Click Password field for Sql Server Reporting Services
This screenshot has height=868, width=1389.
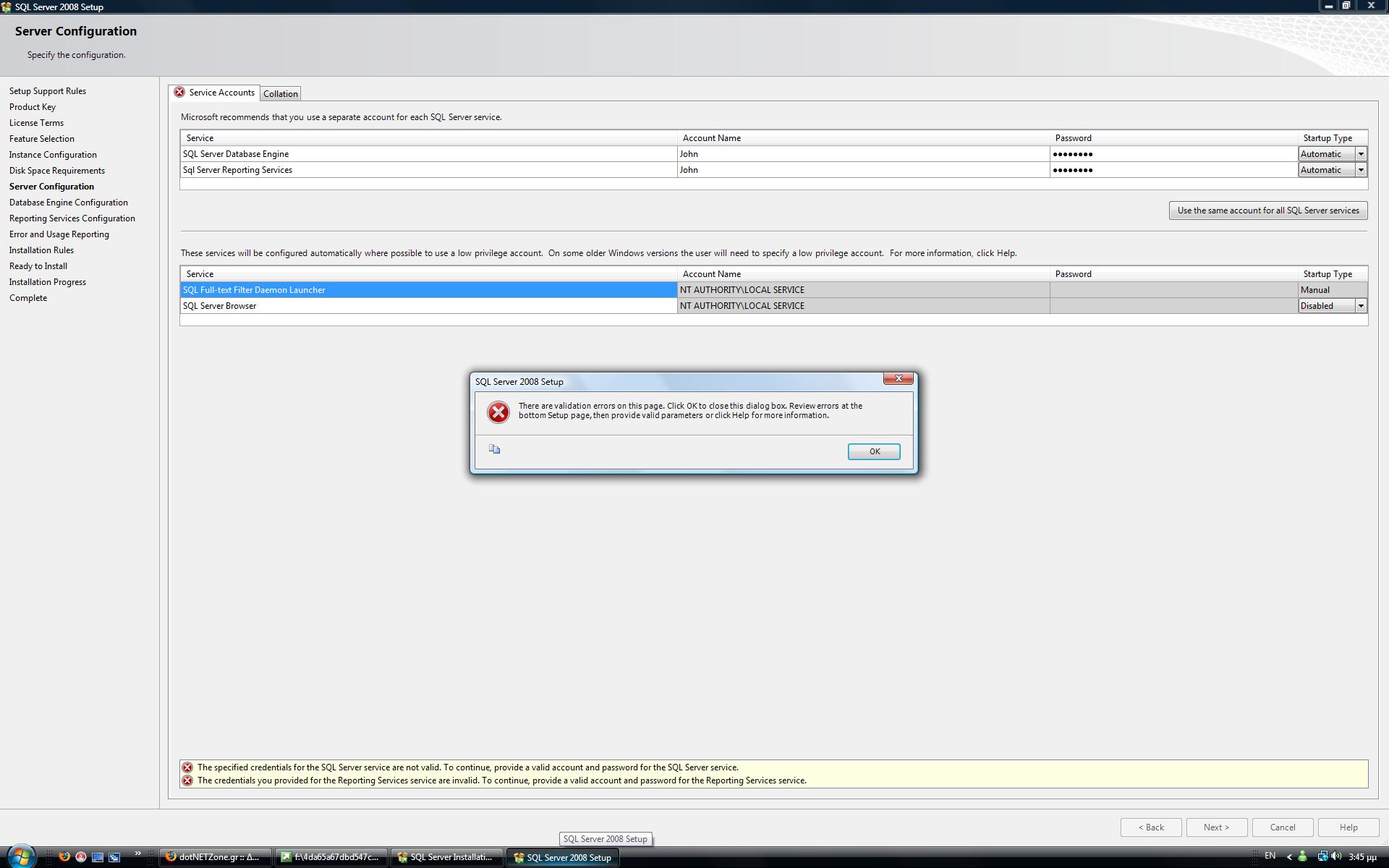pos(1173,170)
